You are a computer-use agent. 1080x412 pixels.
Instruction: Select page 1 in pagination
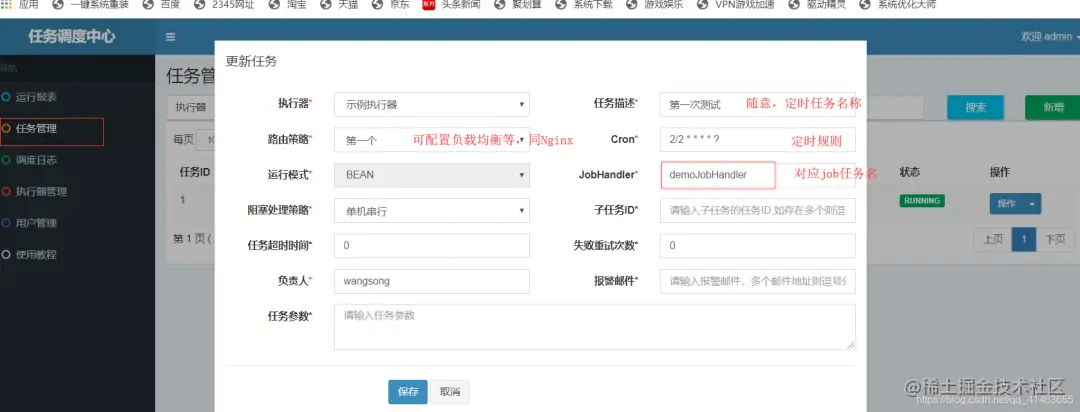[1024, 240]
